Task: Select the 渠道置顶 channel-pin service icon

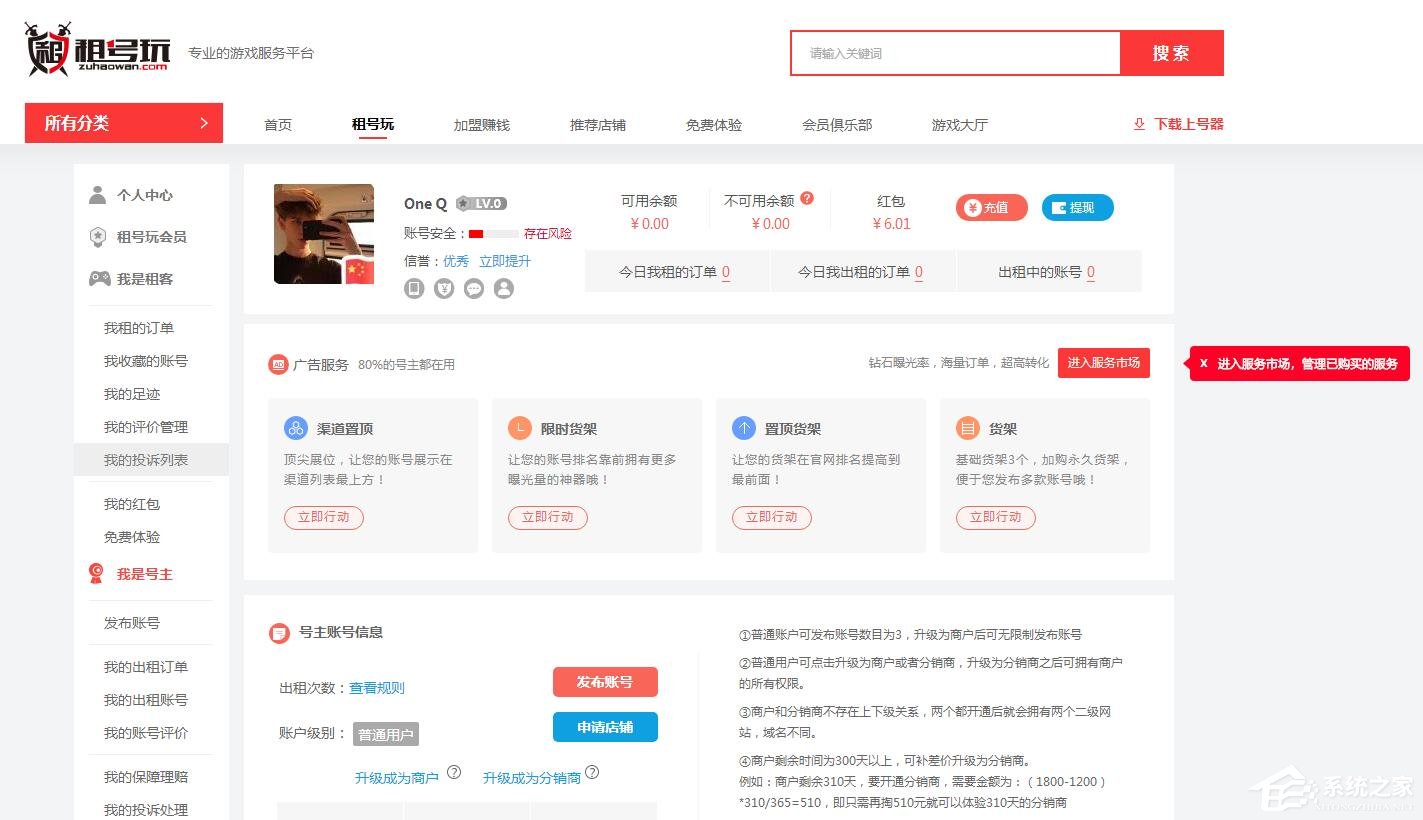Action: pos(295,427)
